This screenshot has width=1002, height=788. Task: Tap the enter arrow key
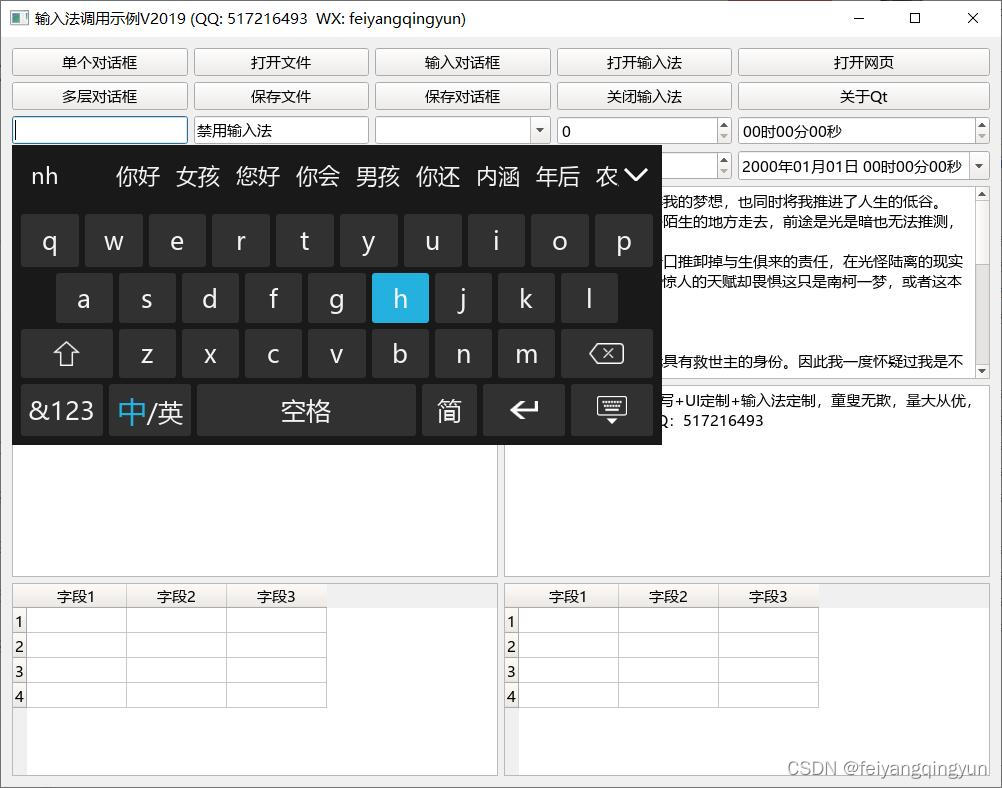click(524, 410)
